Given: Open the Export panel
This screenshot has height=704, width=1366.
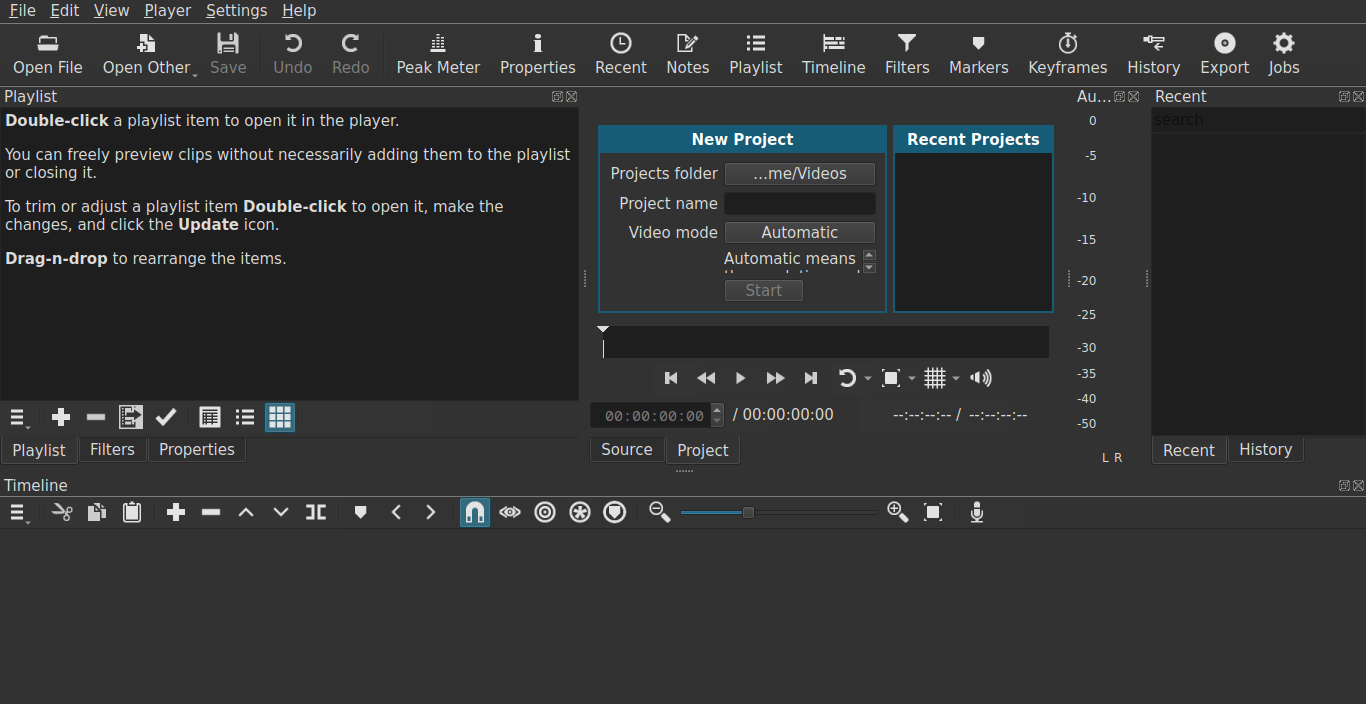Looking at the screenshot, I should pos(1224,54).
